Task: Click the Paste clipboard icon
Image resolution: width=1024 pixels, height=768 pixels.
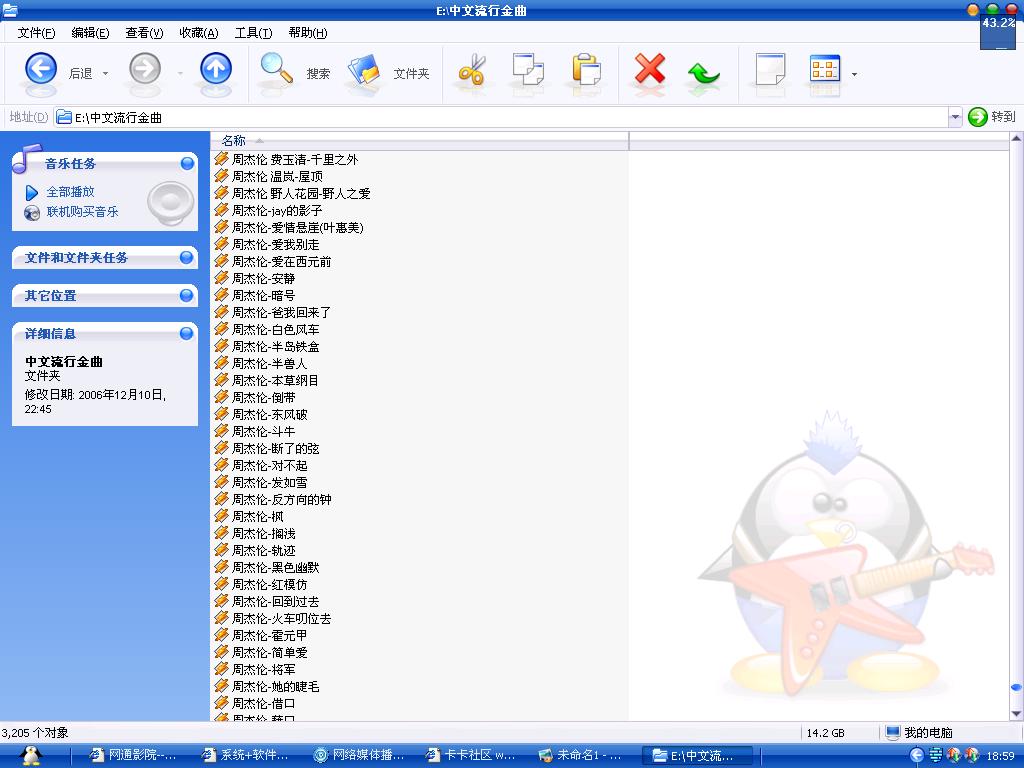Action: click(586, 70)
